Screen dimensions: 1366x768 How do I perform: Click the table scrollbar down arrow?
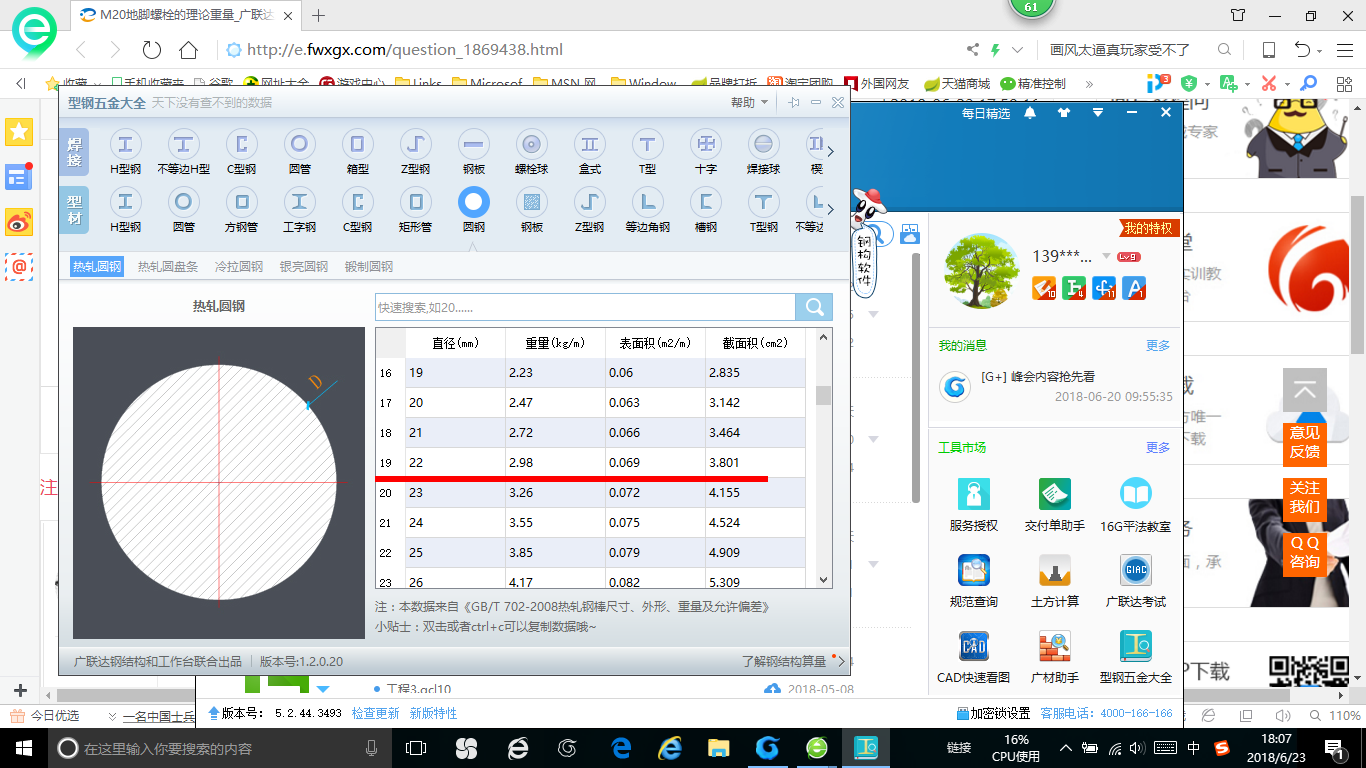tap(823, 580)
